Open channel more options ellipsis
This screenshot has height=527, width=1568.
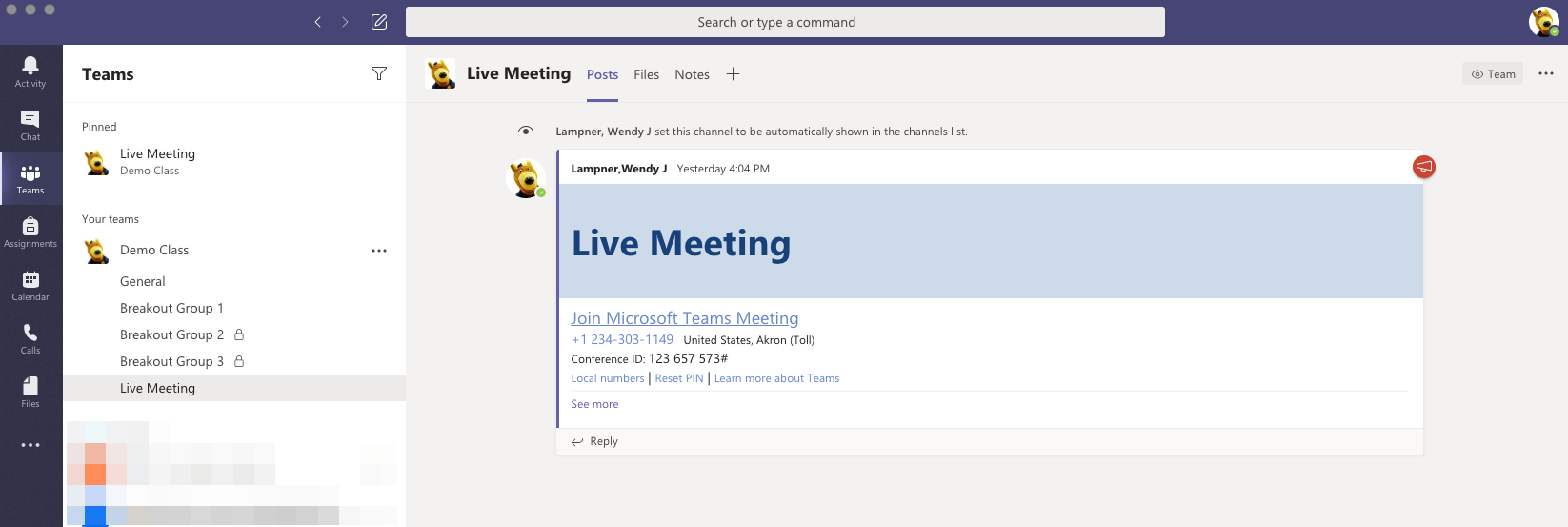1546,73
